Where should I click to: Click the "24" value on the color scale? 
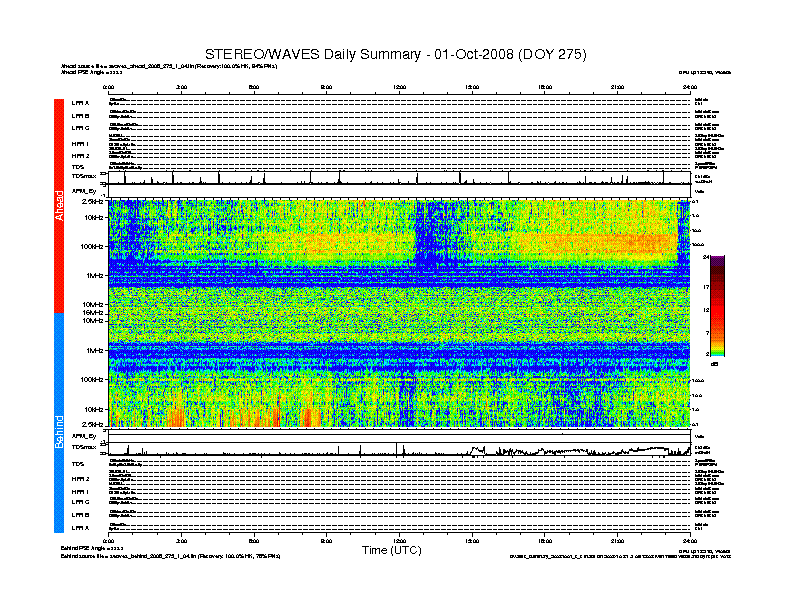point(706,258)
